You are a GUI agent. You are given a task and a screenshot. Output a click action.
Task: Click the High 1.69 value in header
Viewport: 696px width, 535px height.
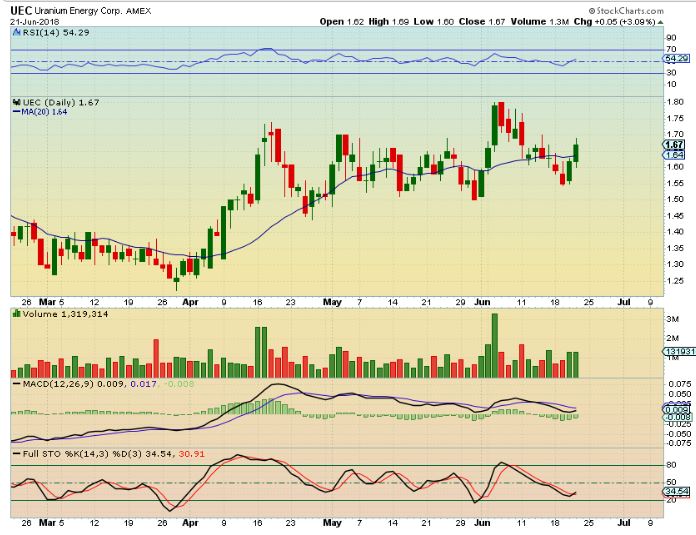(388, 22)
